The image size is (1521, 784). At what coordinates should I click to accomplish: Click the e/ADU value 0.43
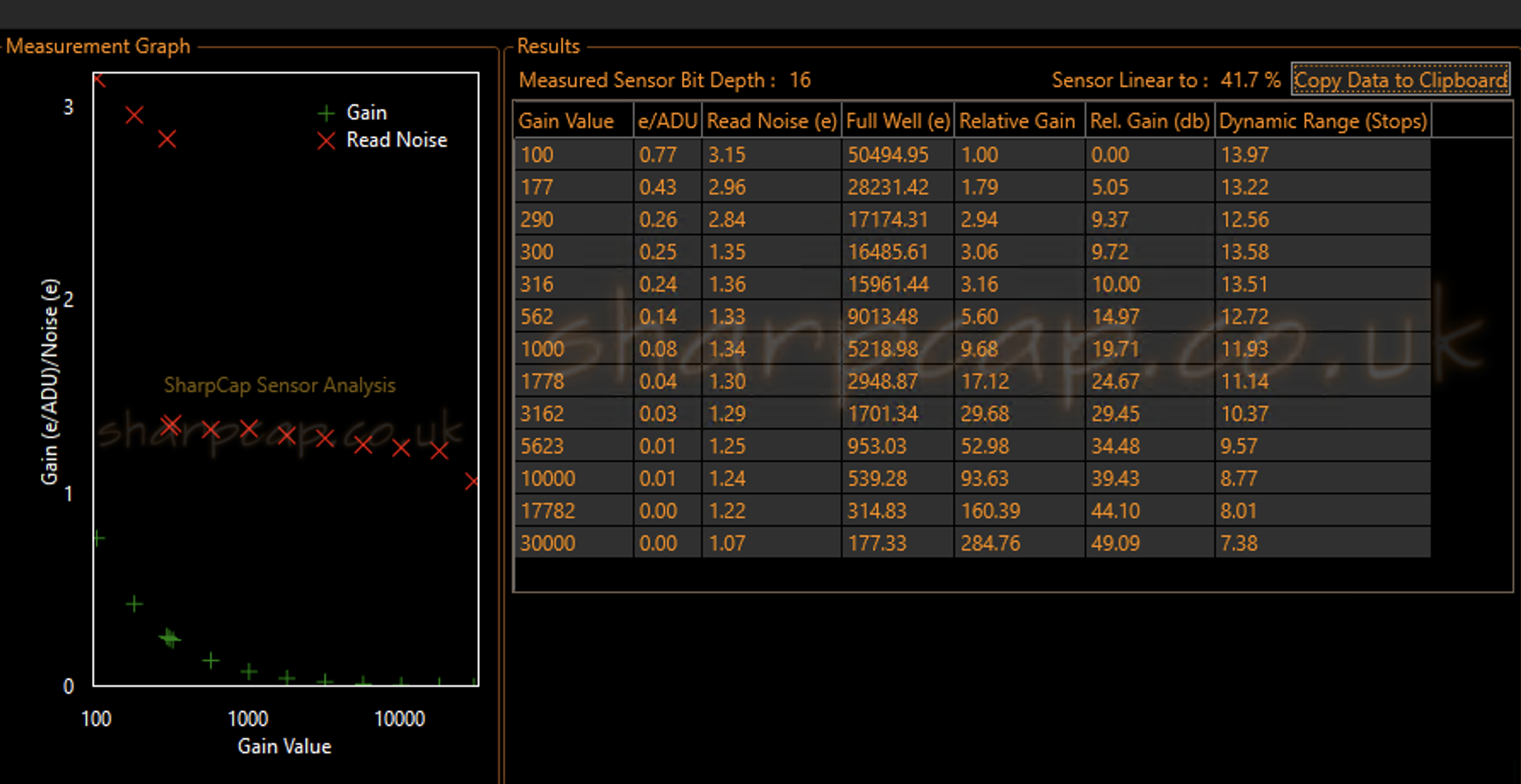[668, 187]
